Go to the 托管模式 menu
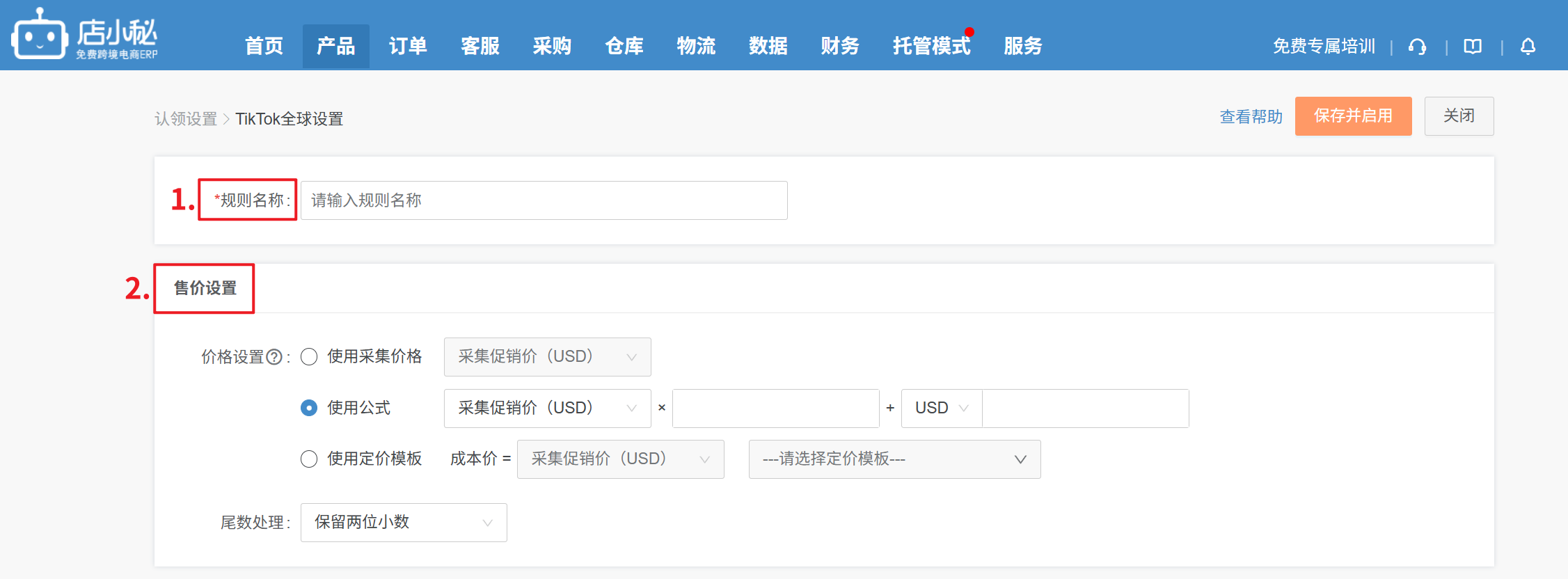1568x579 pixels. (930, 46)
